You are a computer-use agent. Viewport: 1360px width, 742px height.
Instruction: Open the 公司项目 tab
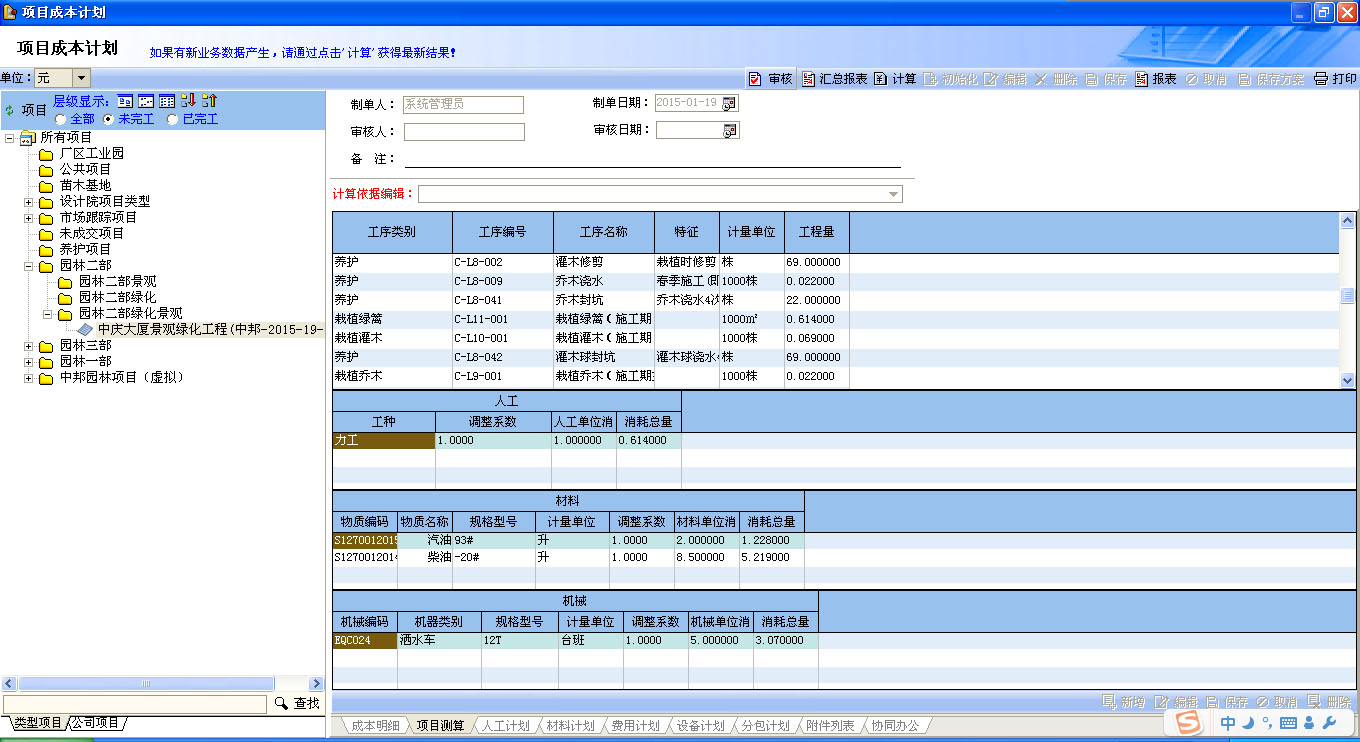(96, 723)
